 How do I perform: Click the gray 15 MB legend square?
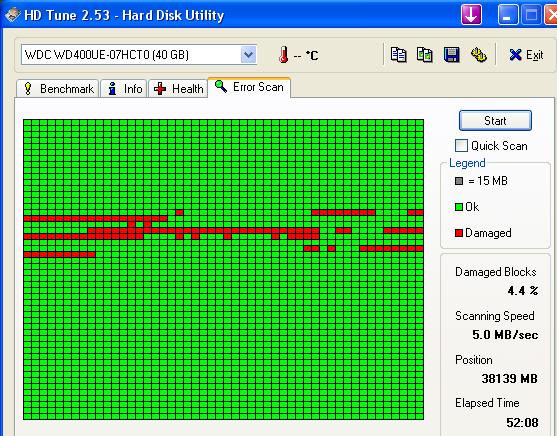coord(459,181)
